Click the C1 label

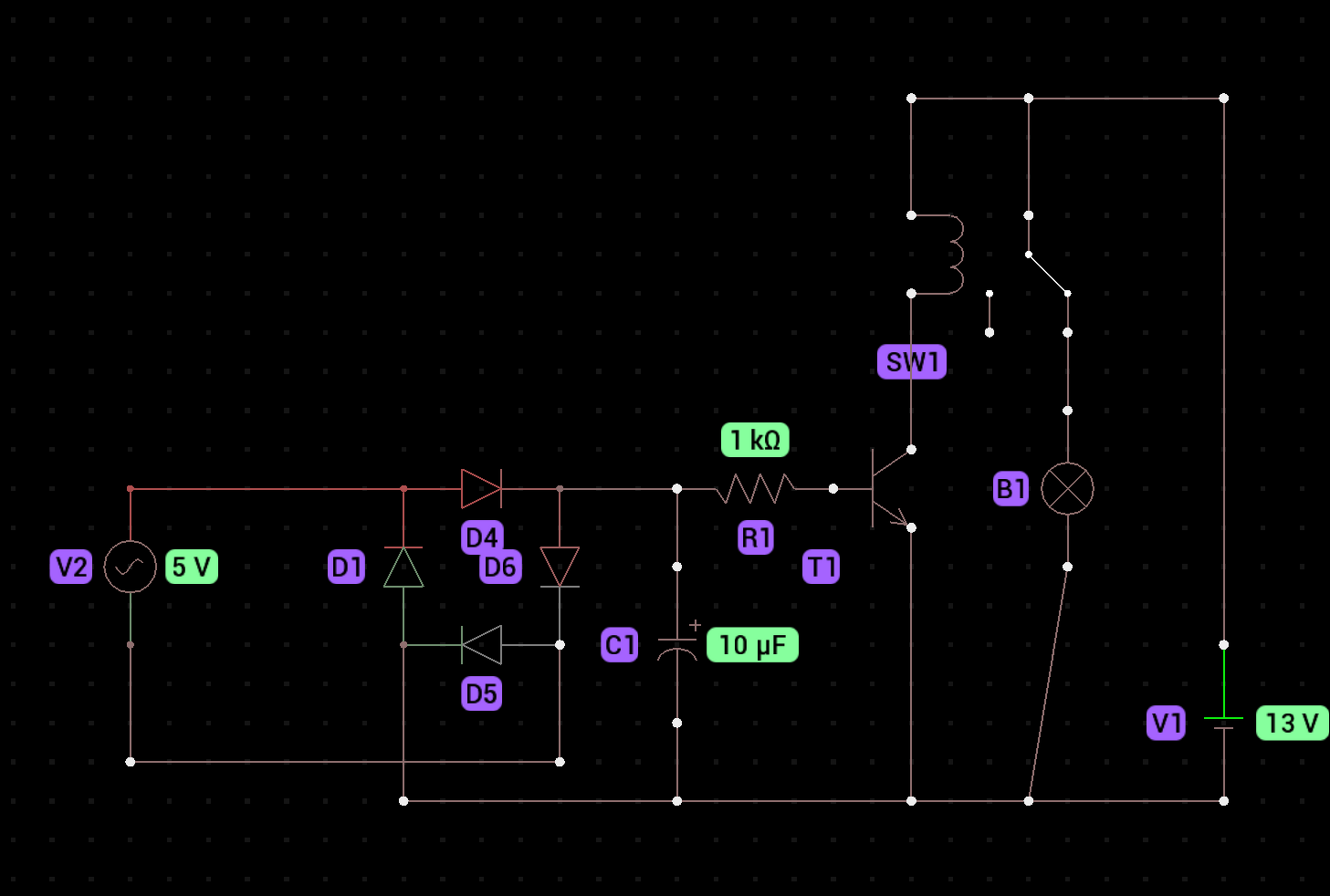pyautogui.click(x=620, y=645)
